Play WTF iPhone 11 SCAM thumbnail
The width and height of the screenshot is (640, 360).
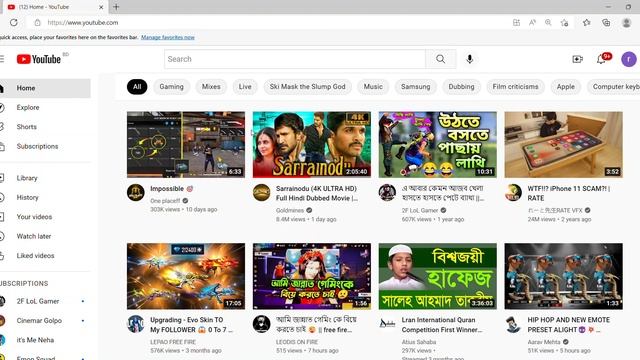pos(564,144)
